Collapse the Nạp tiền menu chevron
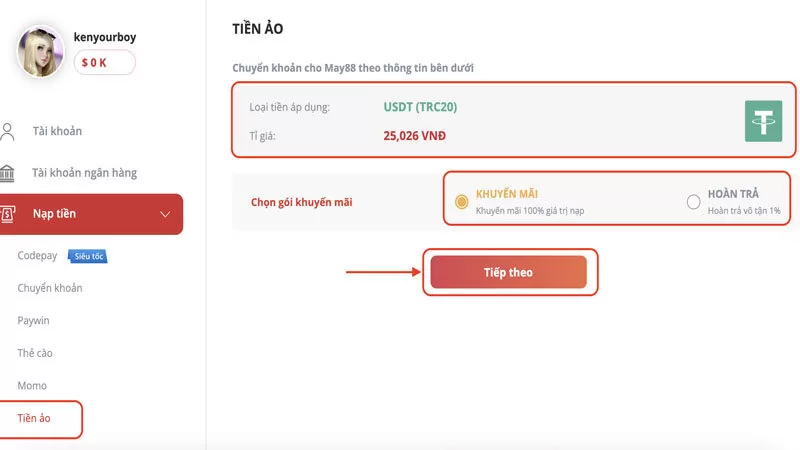 coord(166,214)
